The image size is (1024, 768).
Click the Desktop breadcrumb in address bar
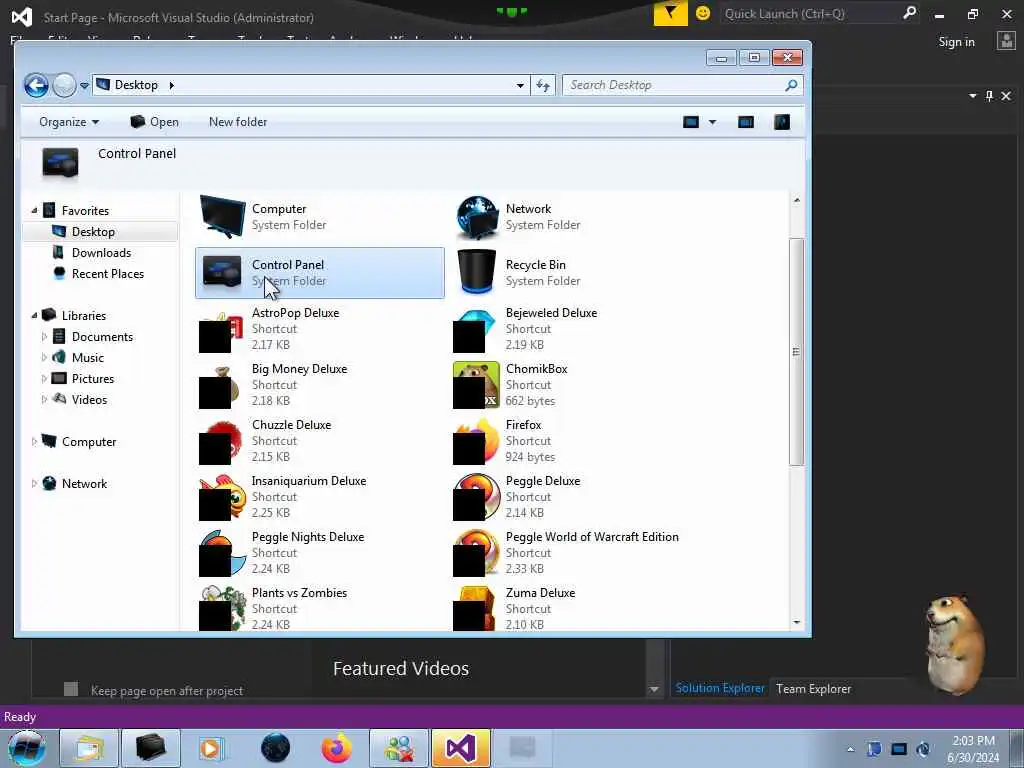coord(136,85)
